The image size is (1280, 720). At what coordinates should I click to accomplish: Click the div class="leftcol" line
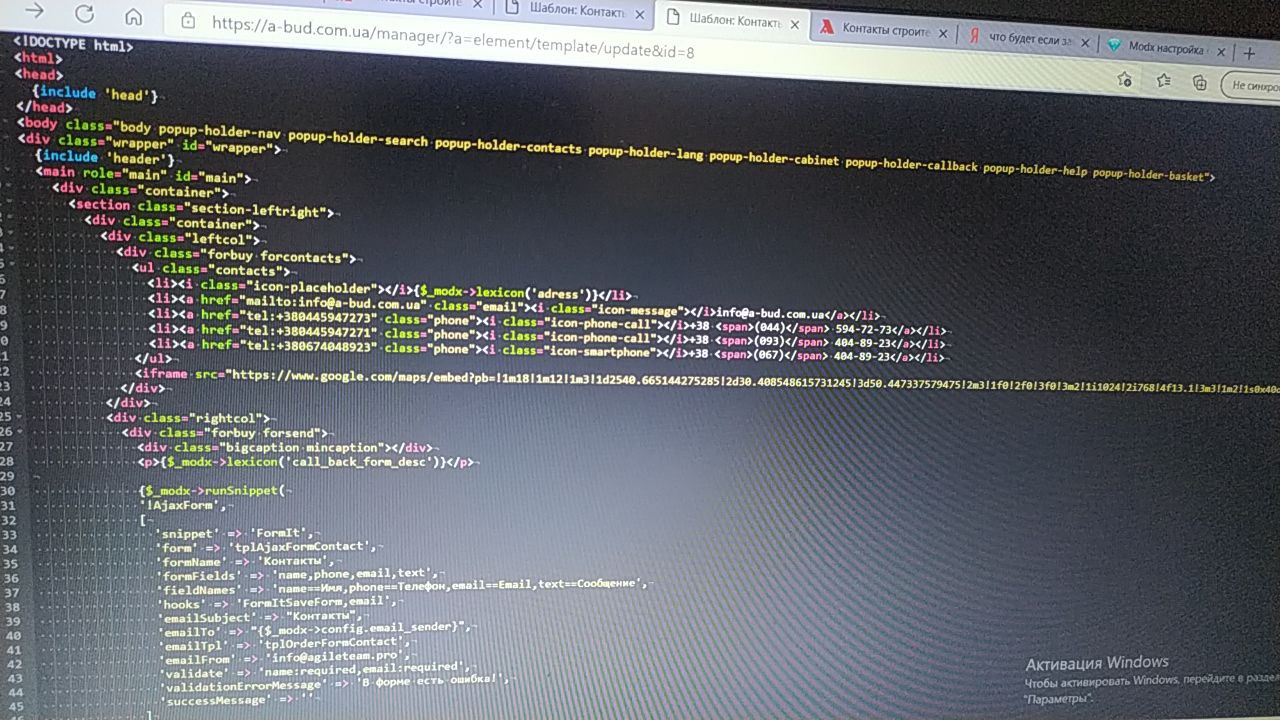tap(179, 238)
